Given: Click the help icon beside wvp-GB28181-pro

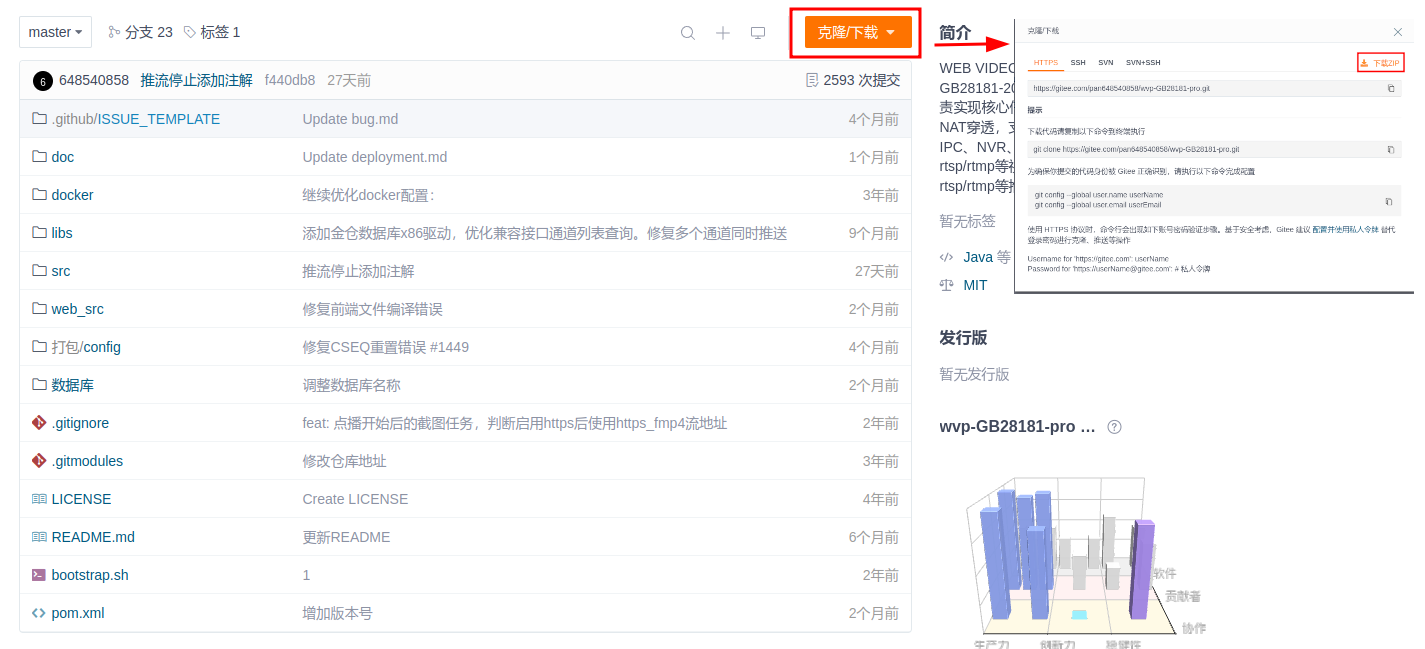Looking at the screenshot, I should tap(1114, 427).
